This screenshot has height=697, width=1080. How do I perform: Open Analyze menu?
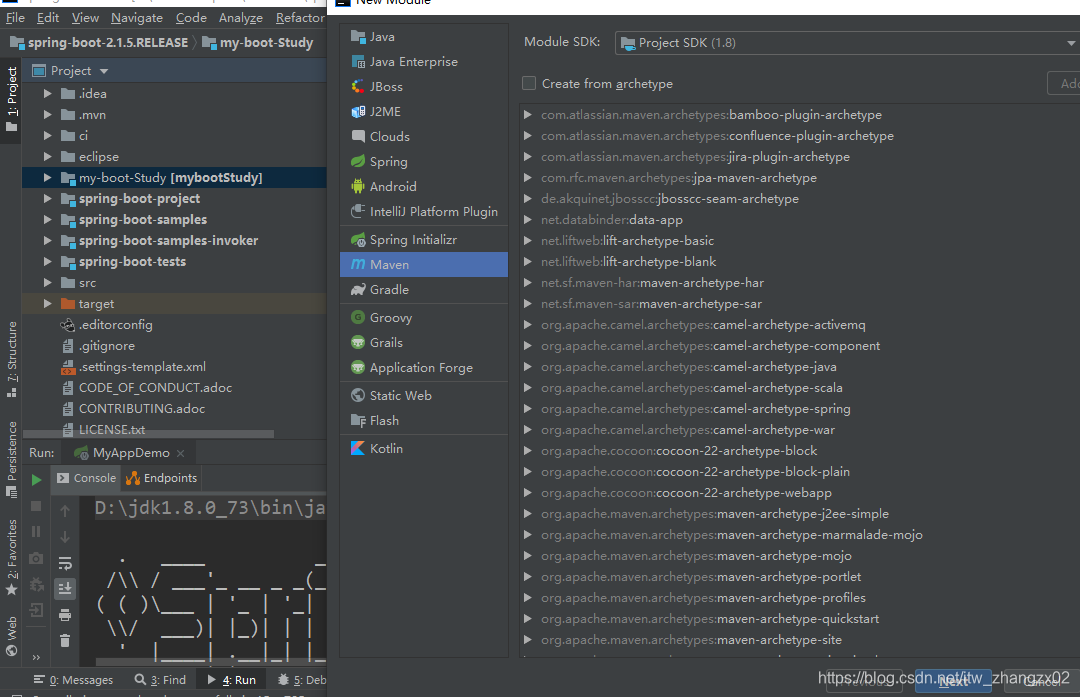pos(241,18)
